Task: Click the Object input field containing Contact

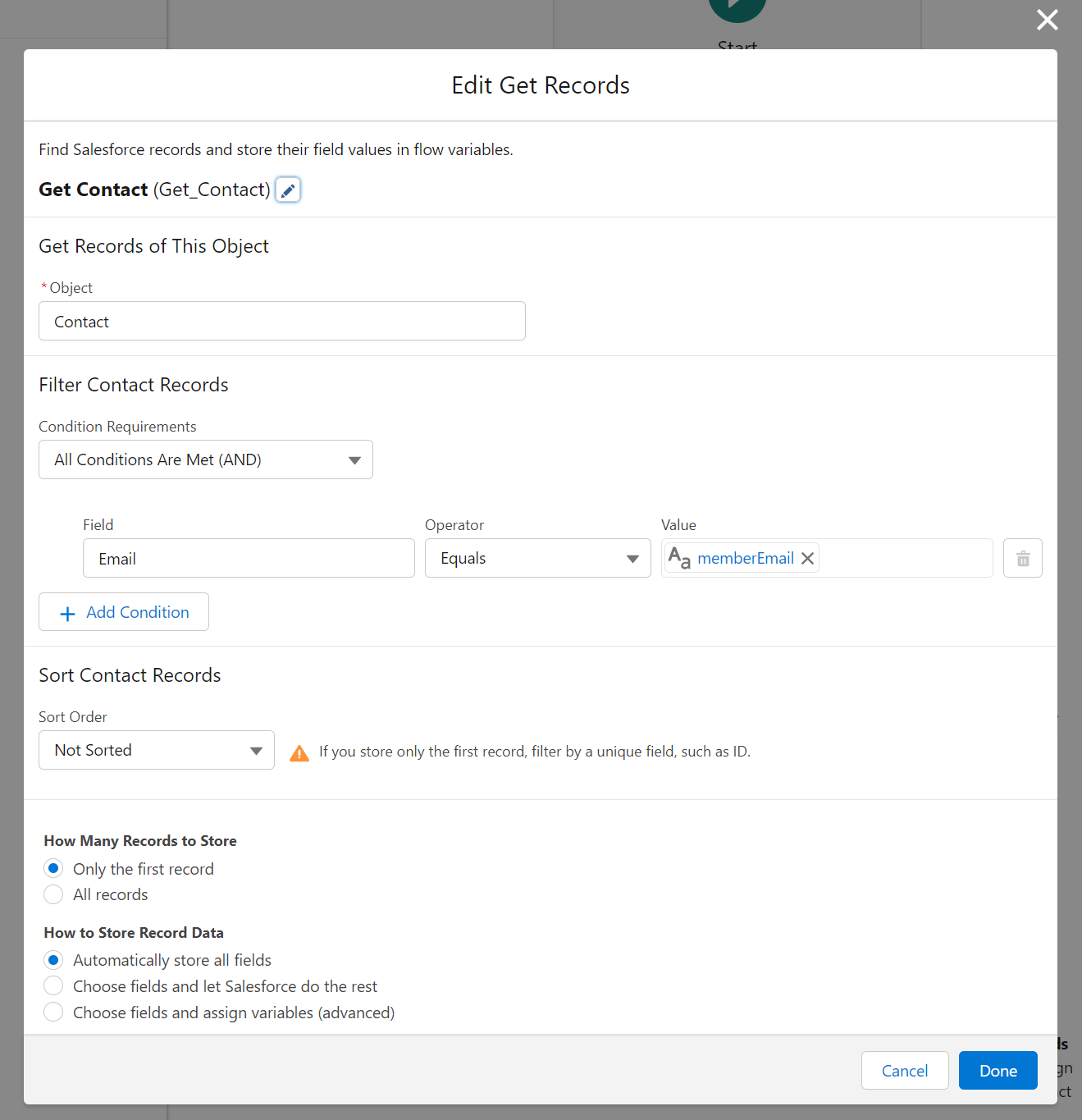Action: 281,322
